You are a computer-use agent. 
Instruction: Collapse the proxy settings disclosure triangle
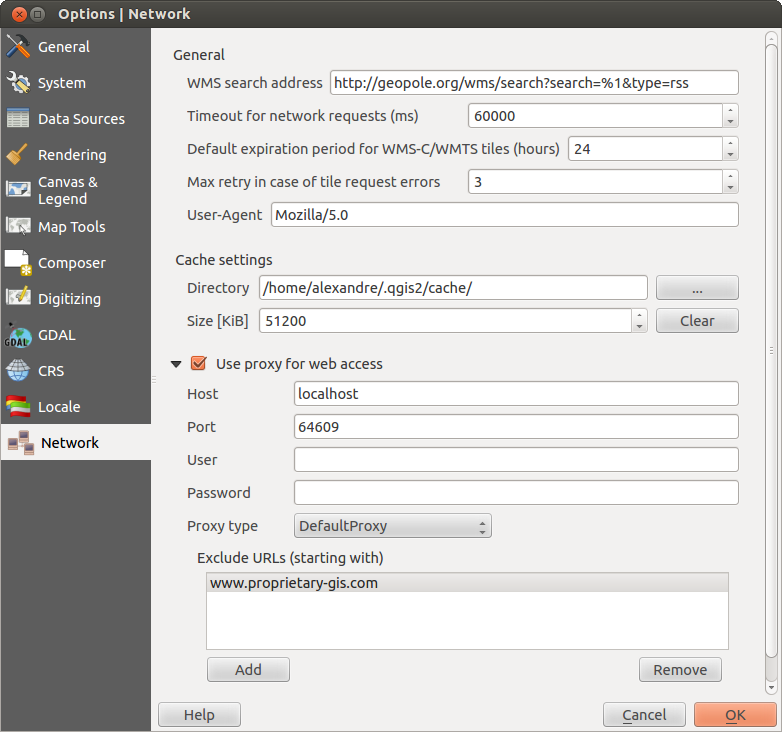click(x=176, y=365)
